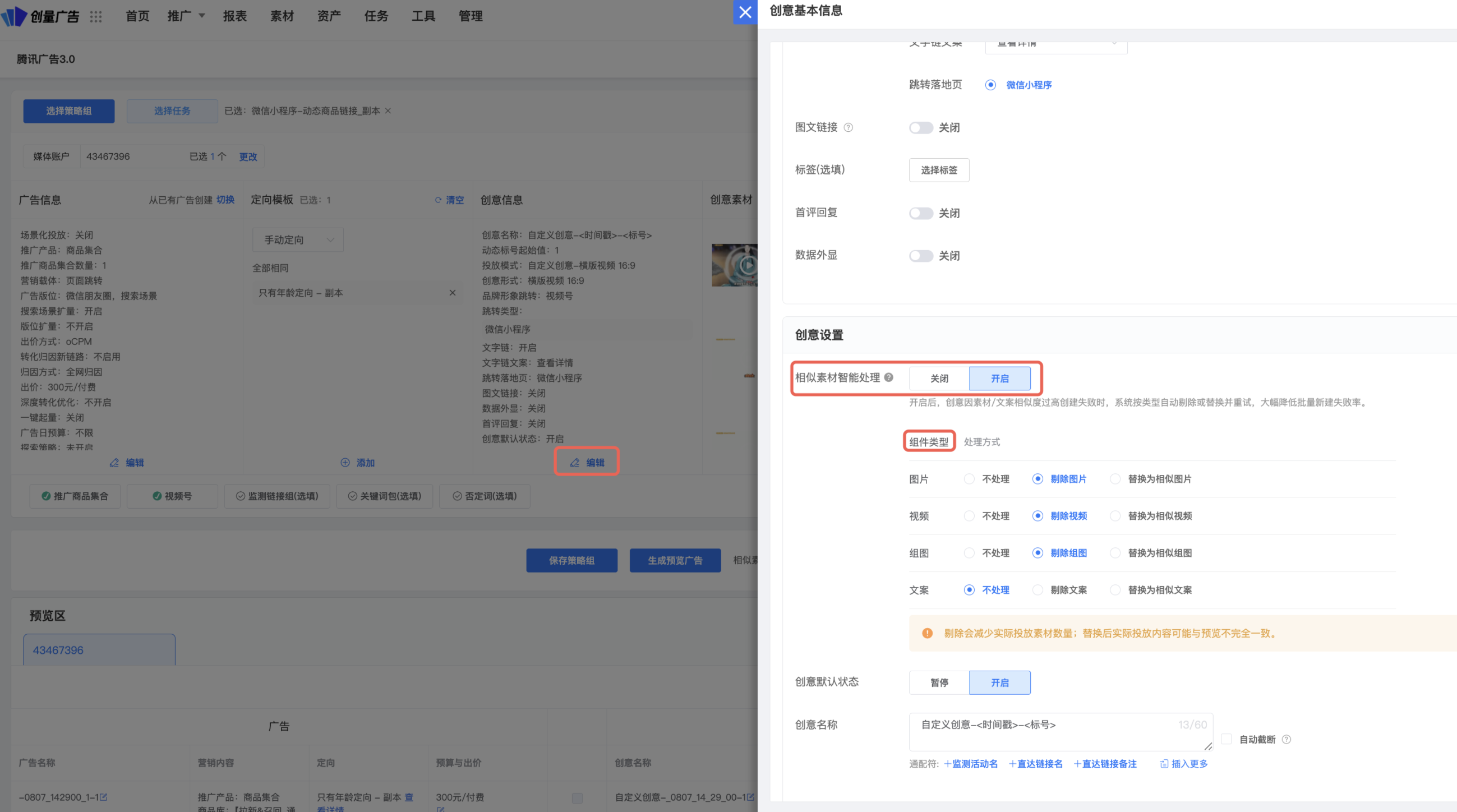Click the 编辑 pencil icon under 广告信息
Viewport: 1457px width, 812px height.
(114, 463)
